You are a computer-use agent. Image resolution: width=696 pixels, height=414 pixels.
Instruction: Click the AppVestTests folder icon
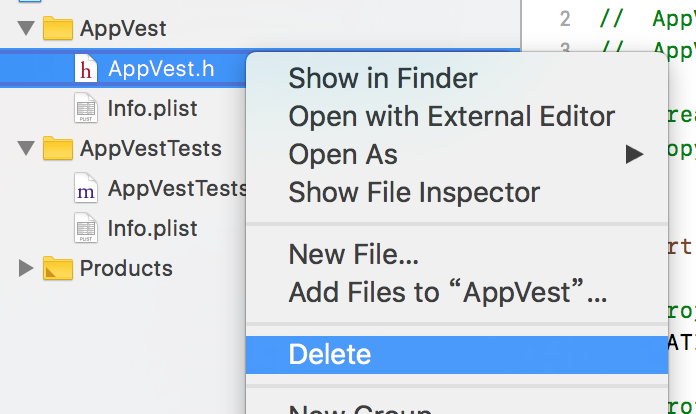point(59,149)
